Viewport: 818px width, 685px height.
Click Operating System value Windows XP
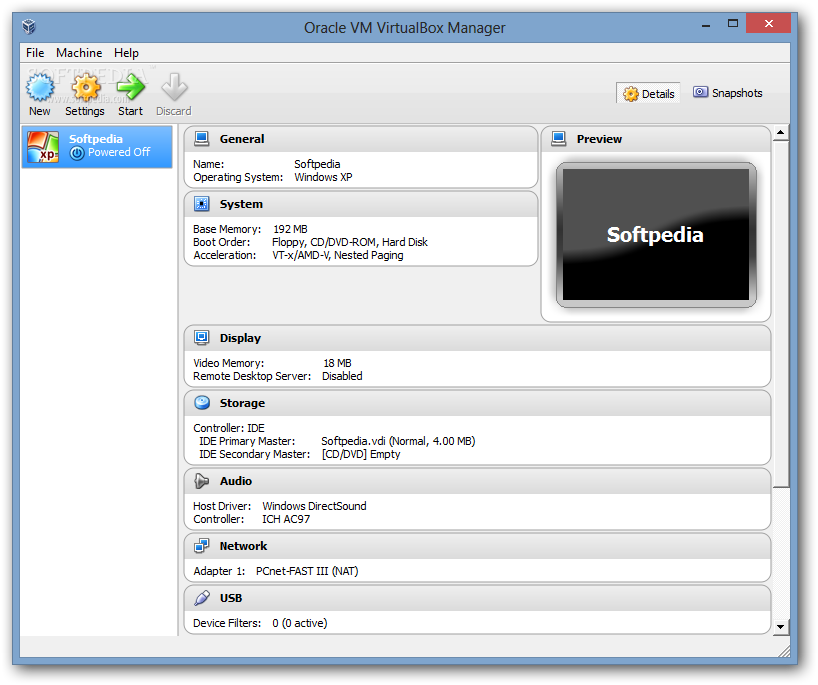point(323,177)
